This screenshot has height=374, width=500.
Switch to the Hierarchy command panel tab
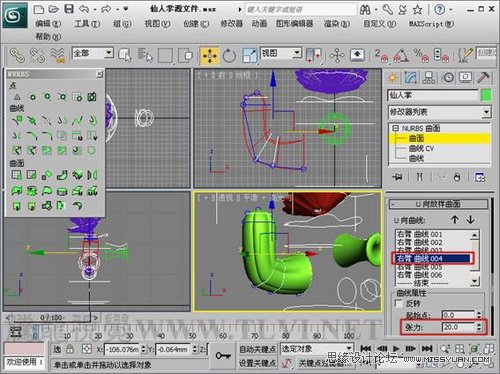pos(429,78)
